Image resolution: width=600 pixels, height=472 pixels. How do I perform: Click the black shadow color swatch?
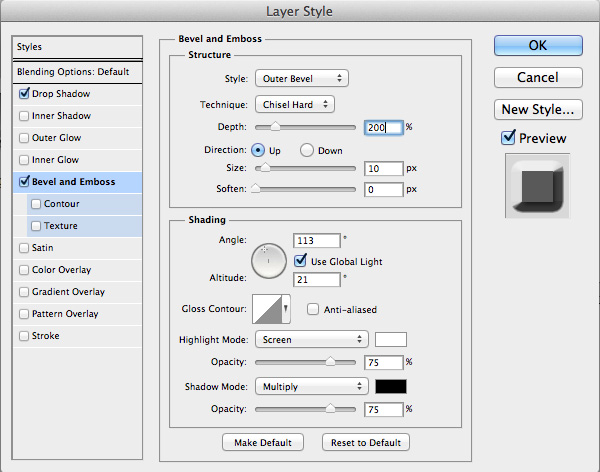coord(391,386)
